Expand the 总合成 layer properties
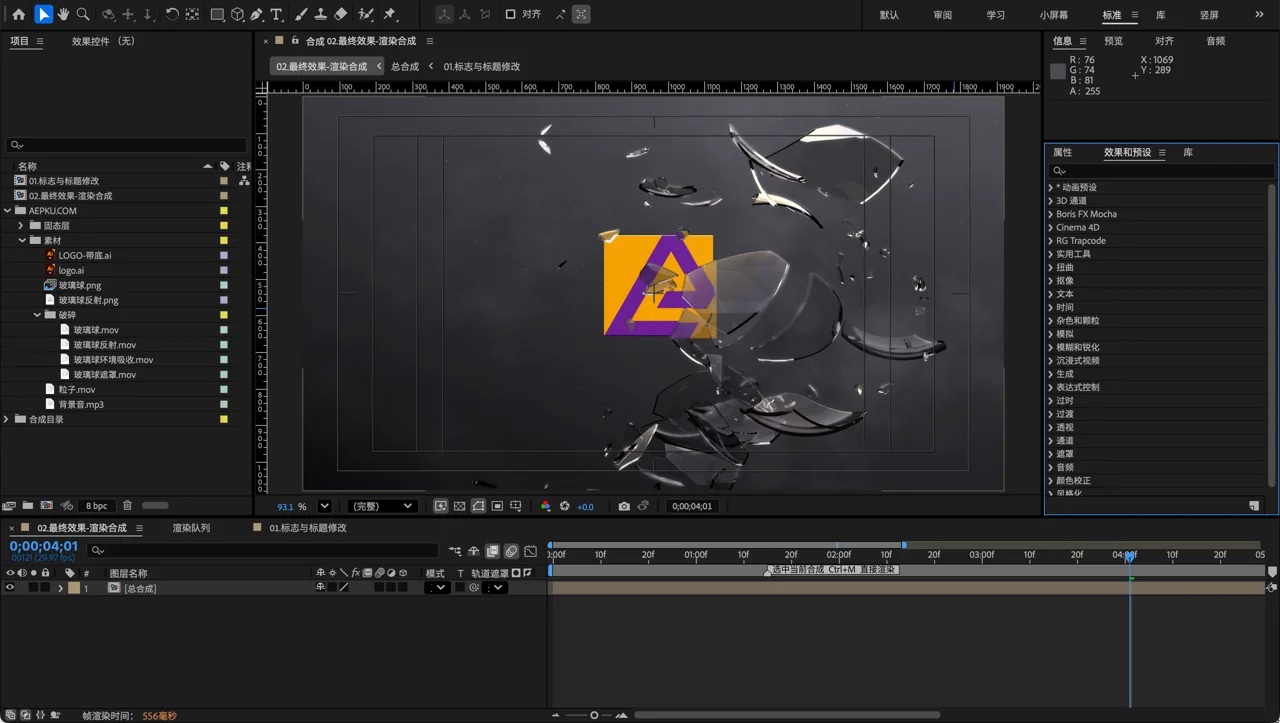Image resolution: width=1280 pixels, height=723 pixels. [x=61, y=588]
